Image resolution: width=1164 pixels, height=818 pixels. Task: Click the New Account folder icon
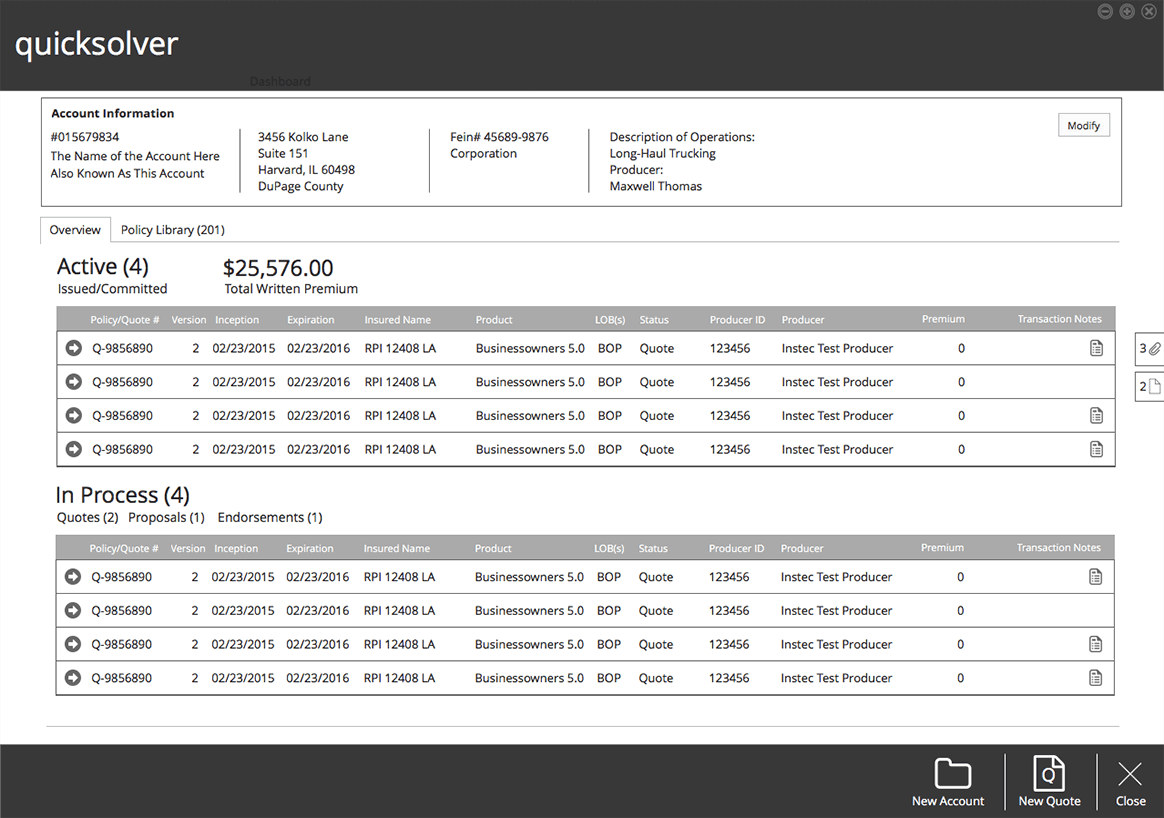coord(952,773)
